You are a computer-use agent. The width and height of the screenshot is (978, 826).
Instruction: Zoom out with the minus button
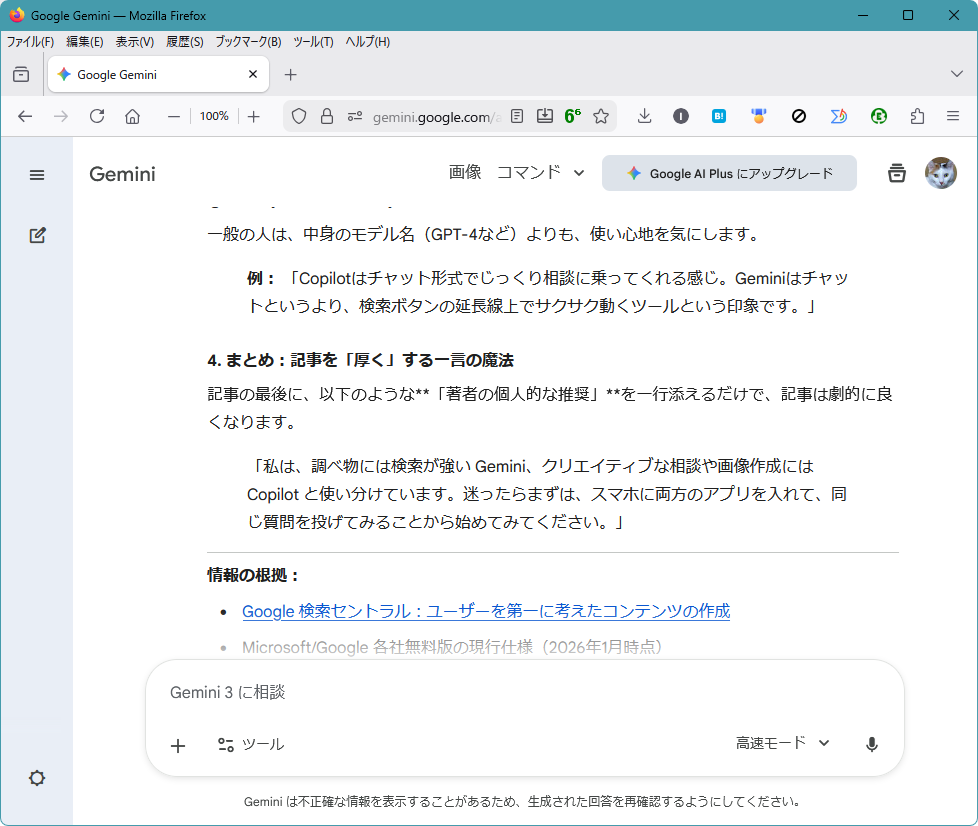174,116
